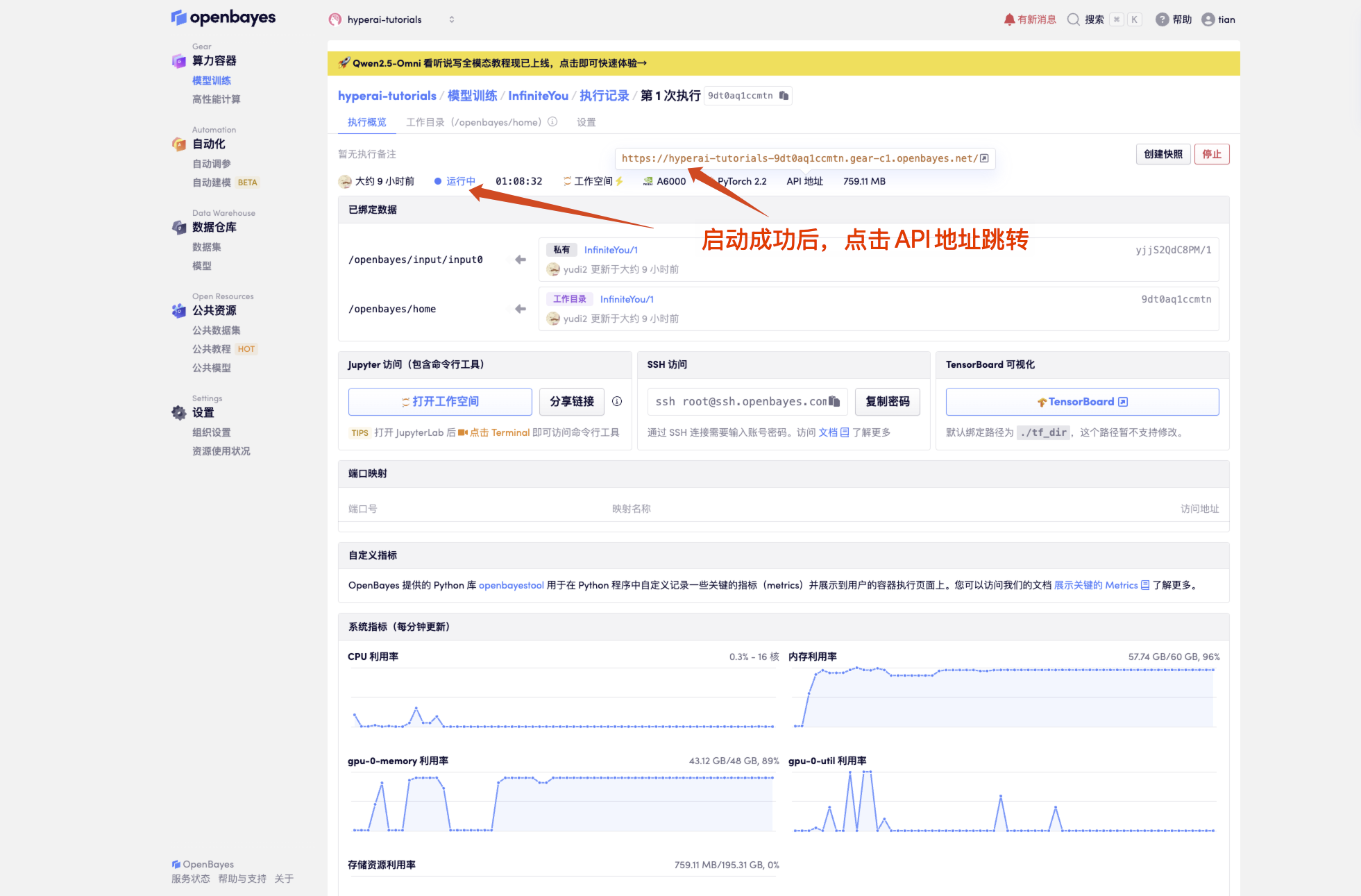The width and height of the screenshot is (1361, 896).
Task: Click the info icon after the 工作目录 tab
Action: pyautogui.click(x=552, y=122)
